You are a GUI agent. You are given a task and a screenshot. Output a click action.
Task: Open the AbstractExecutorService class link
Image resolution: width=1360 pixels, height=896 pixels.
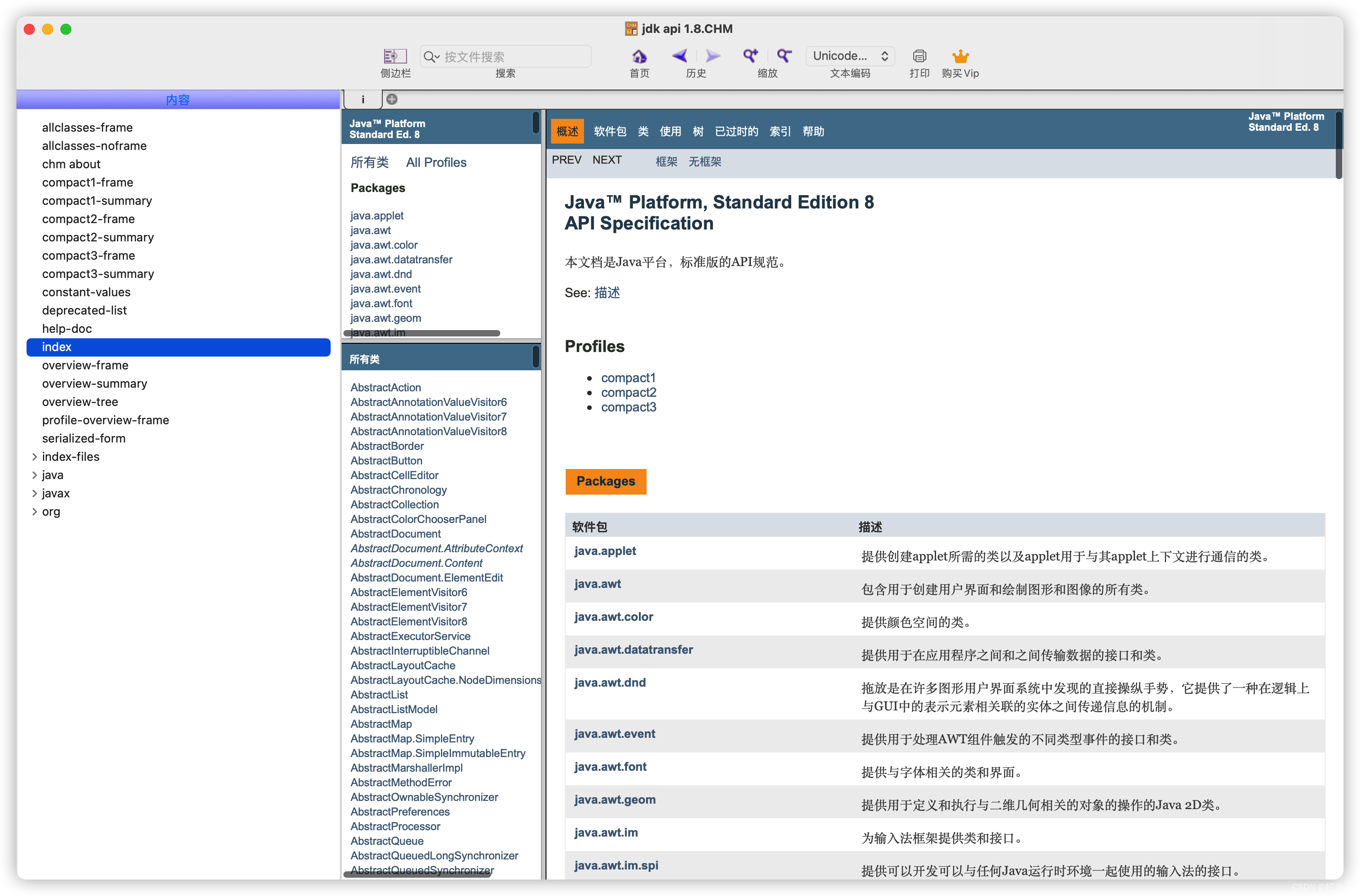pos(411,636)
